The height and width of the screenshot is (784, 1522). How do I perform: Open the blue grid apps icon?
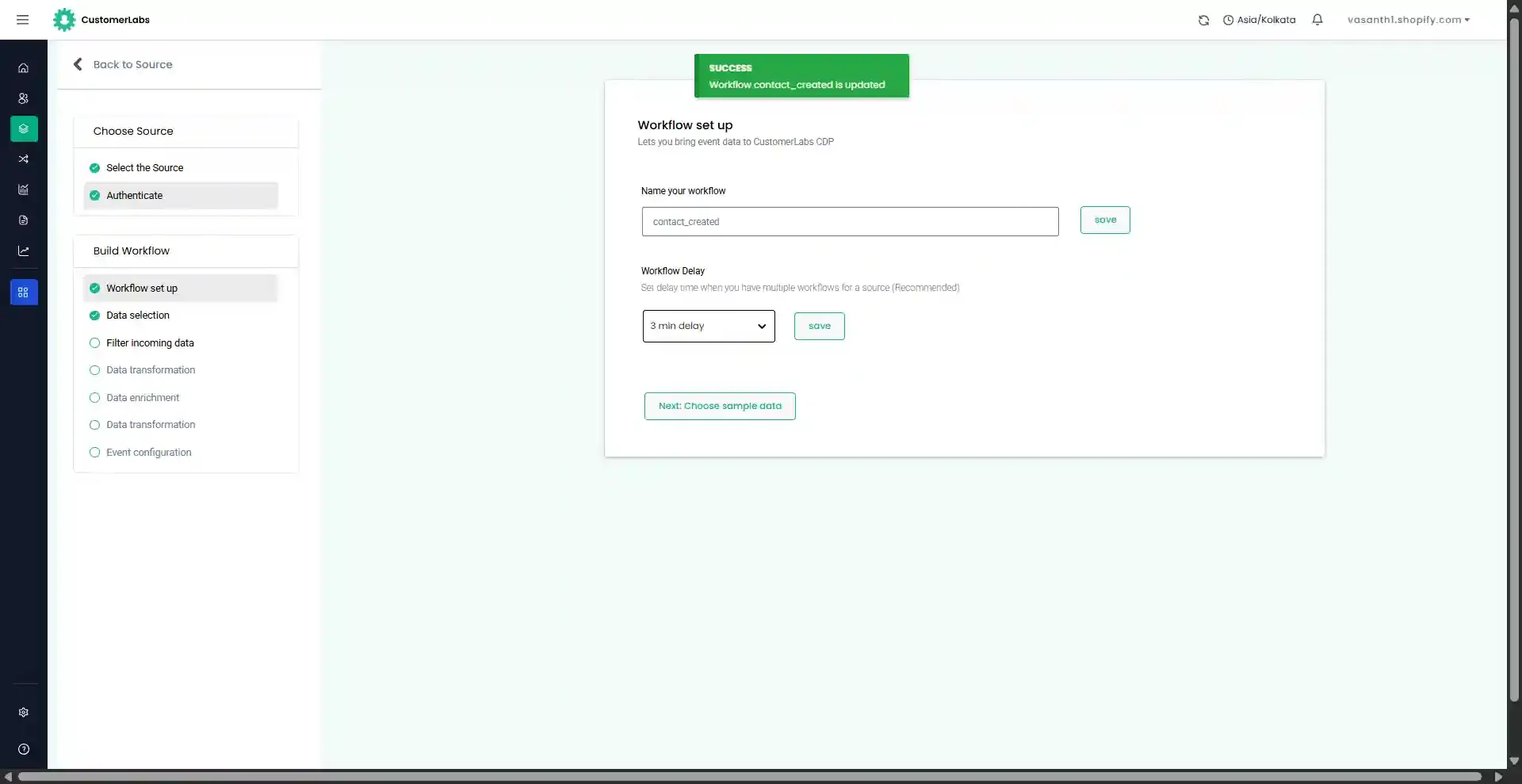click(24, 293)
